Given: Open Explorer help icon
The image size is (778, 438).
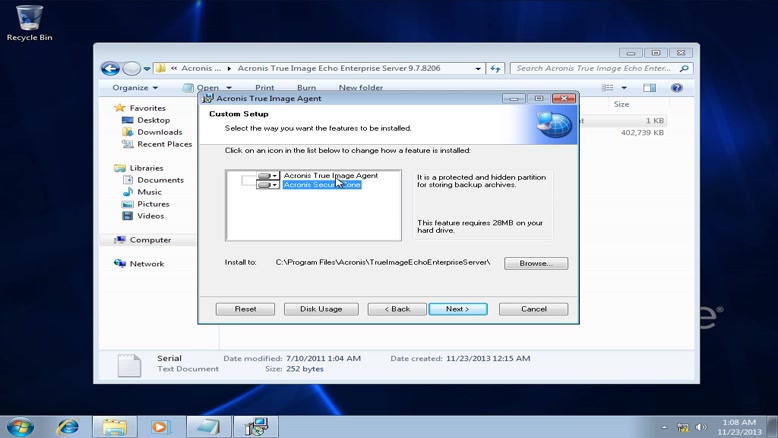Looking at the screenshot, I should point(676,88).
